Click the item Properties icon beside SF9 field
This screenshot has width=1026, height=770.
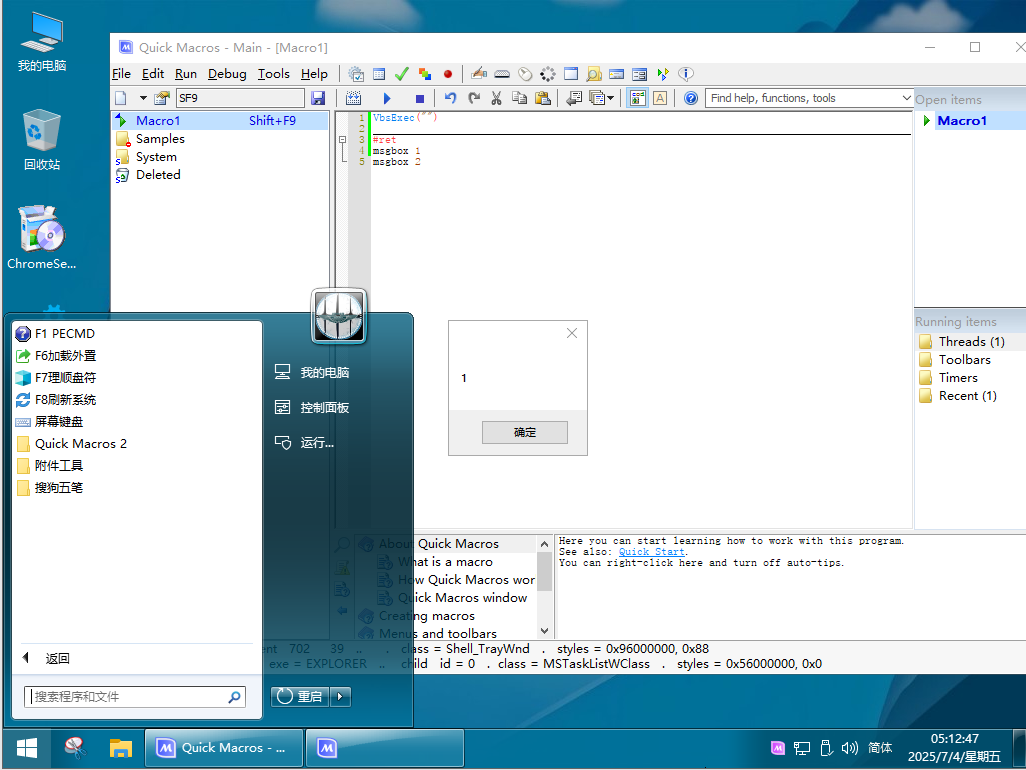162,98
